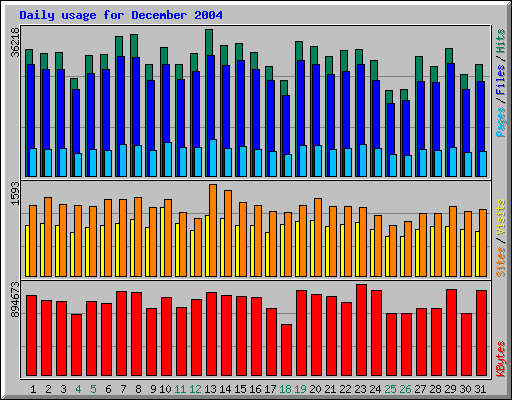Click day label 30 on x-axis
This screenshot has width=512, height=400.
click(465, 389)
